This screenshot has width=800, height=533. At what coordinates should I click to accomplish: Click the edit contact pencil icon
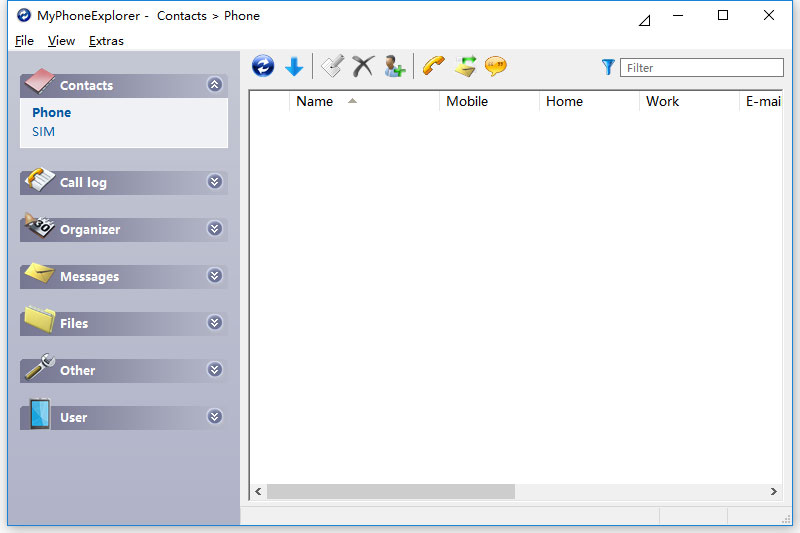coord(332,67)
